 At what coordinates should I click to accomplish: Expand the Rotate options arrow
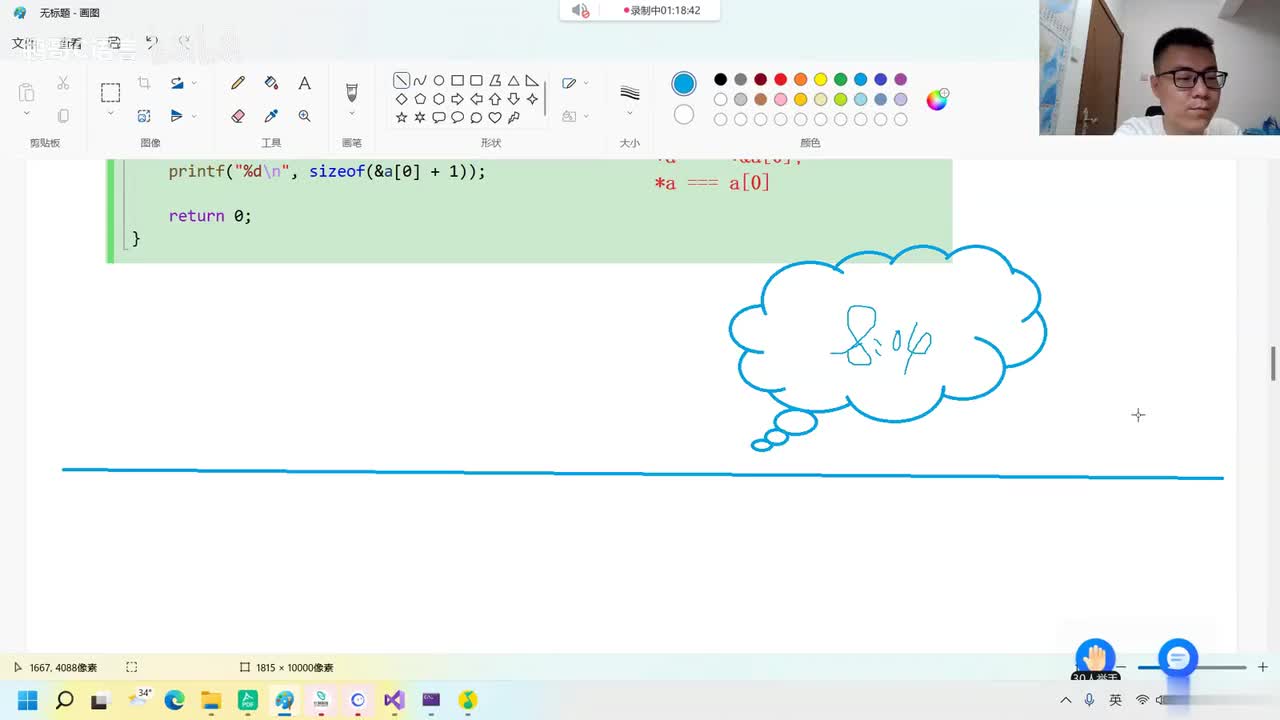point(194,83)
